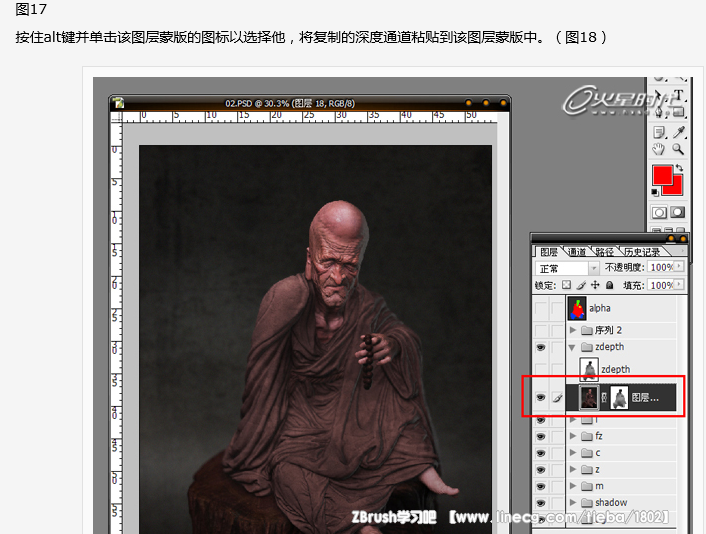This screenshot has width=706, height=534.
Task: Expand the z layer group
Action: (x=573, y=469)
